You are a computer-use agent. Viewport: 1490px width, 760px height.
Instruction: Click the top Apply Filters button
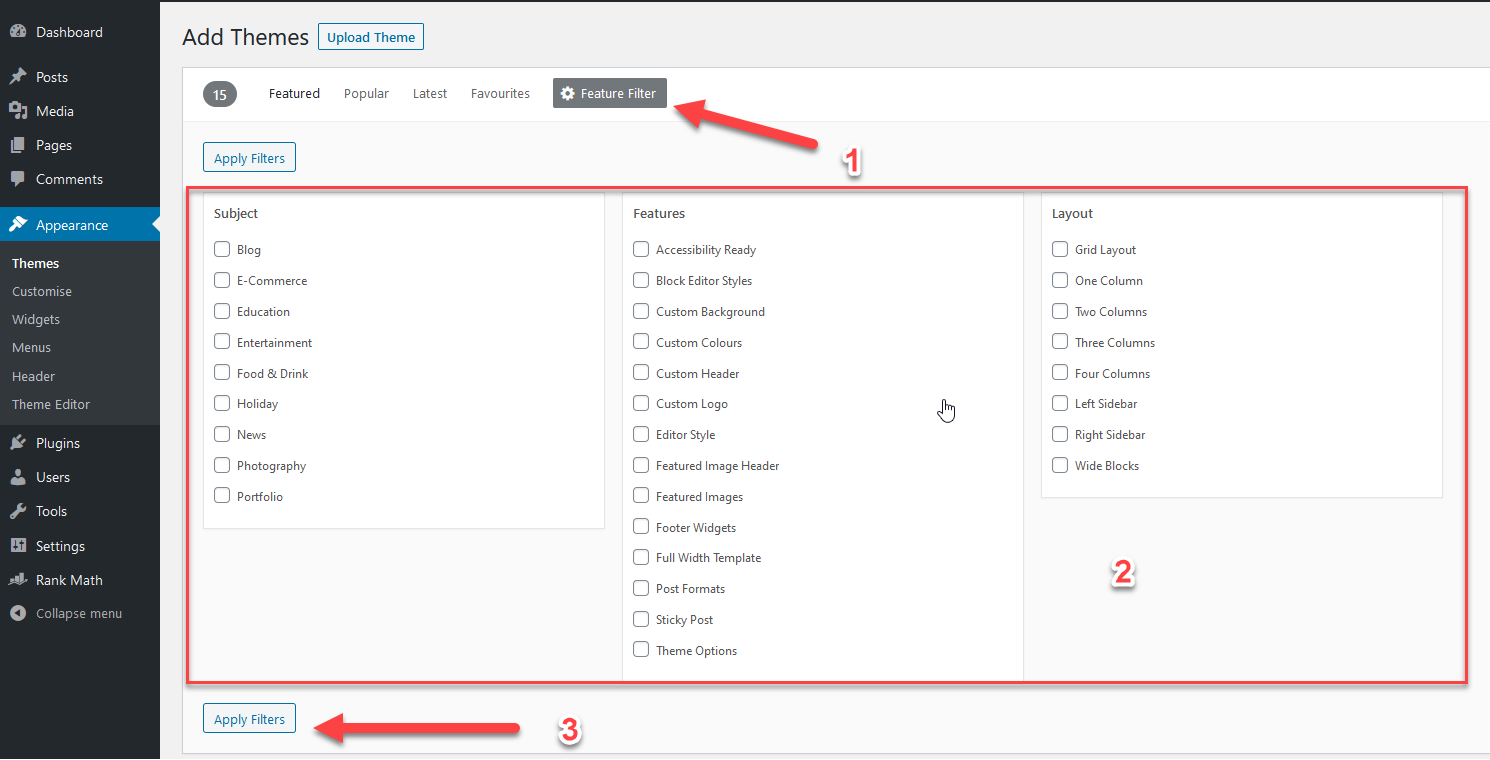pyautogui.click(x=249, y=158)
